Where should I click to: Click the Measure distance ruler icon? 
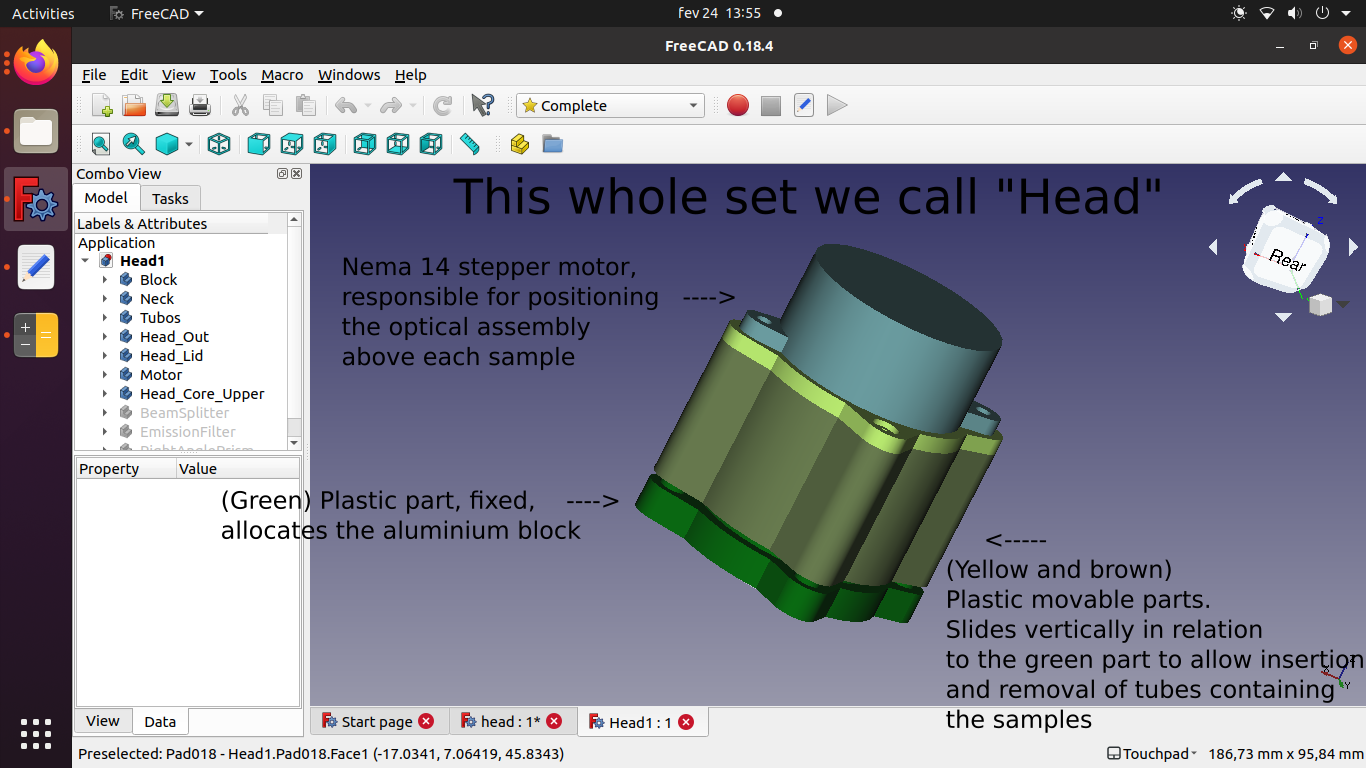tap(470, 144)
